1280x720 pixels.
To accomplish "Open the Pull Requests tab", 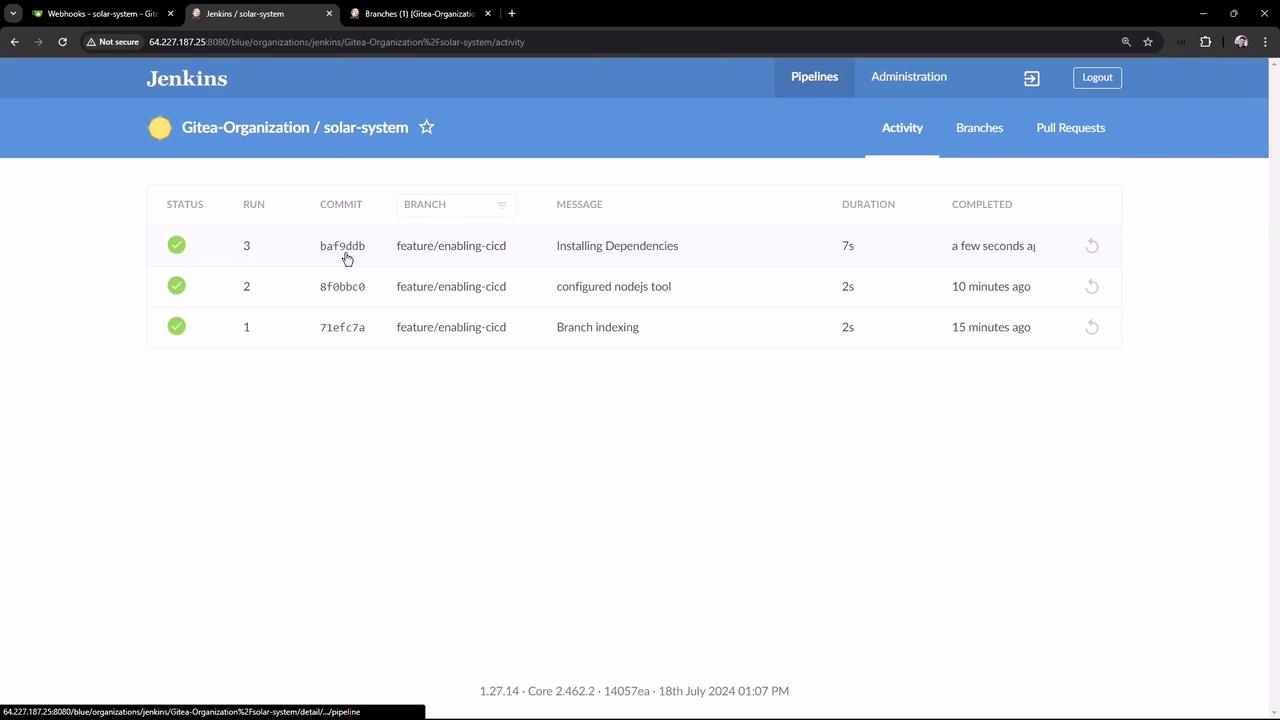I will coord(1070,128).
